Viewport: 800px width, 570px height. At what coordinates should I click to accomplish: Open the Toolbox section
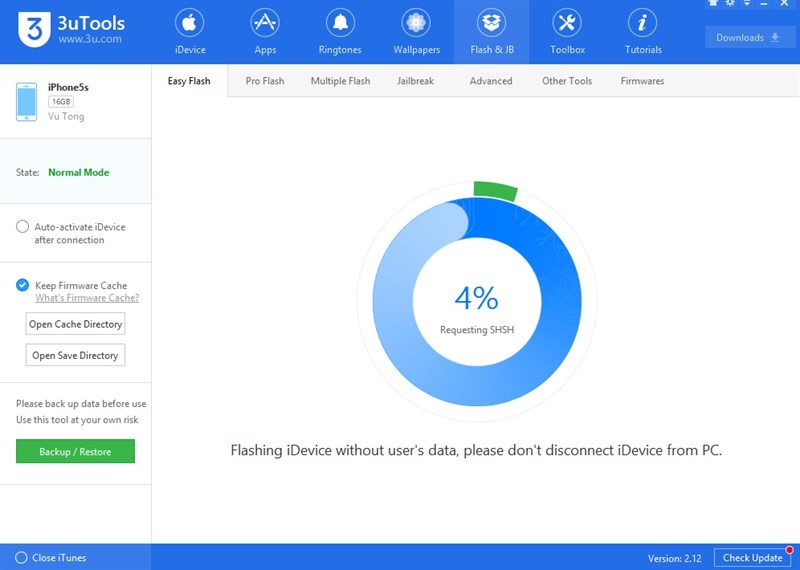point(567,32)
